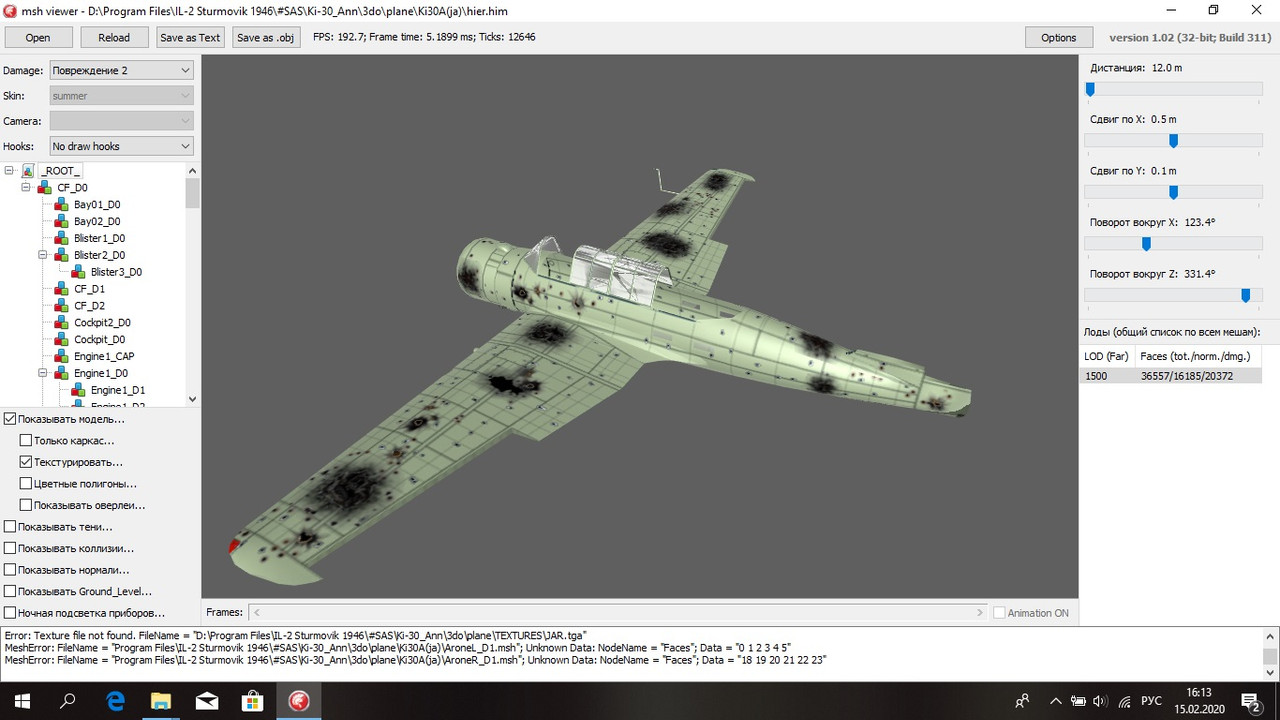
Task: Open the Options button
Action: [1059, 37]
